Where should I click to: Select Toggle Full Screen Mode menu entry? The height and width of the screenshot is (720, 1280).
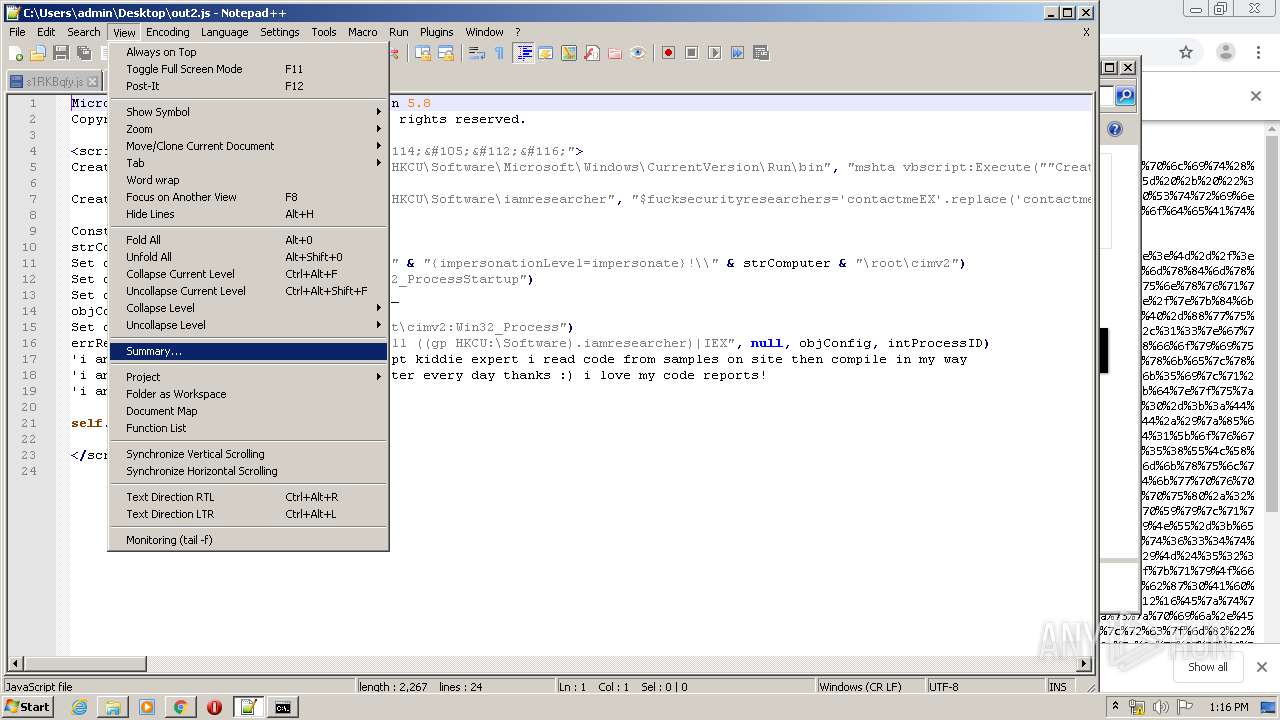[248, 69]
